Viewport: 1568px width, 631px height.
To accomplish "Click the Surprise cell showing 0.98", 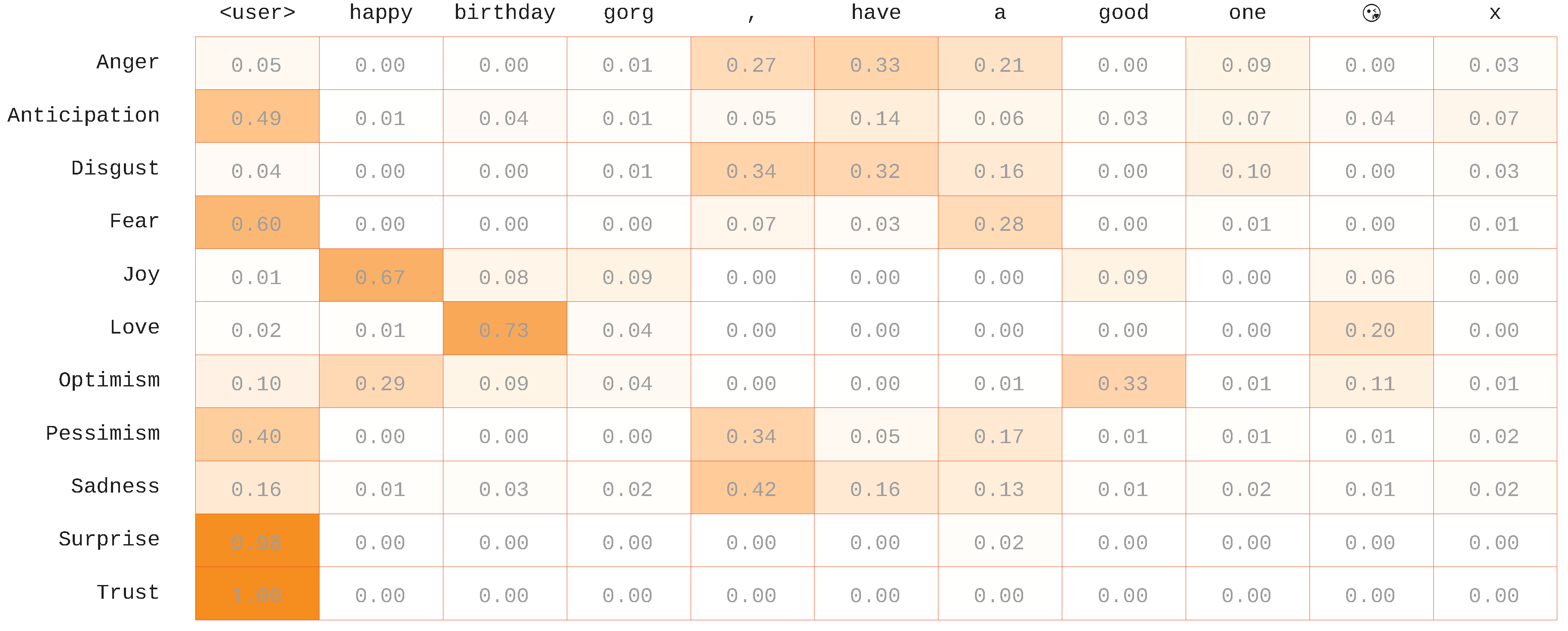I will [x=257, y=541].
